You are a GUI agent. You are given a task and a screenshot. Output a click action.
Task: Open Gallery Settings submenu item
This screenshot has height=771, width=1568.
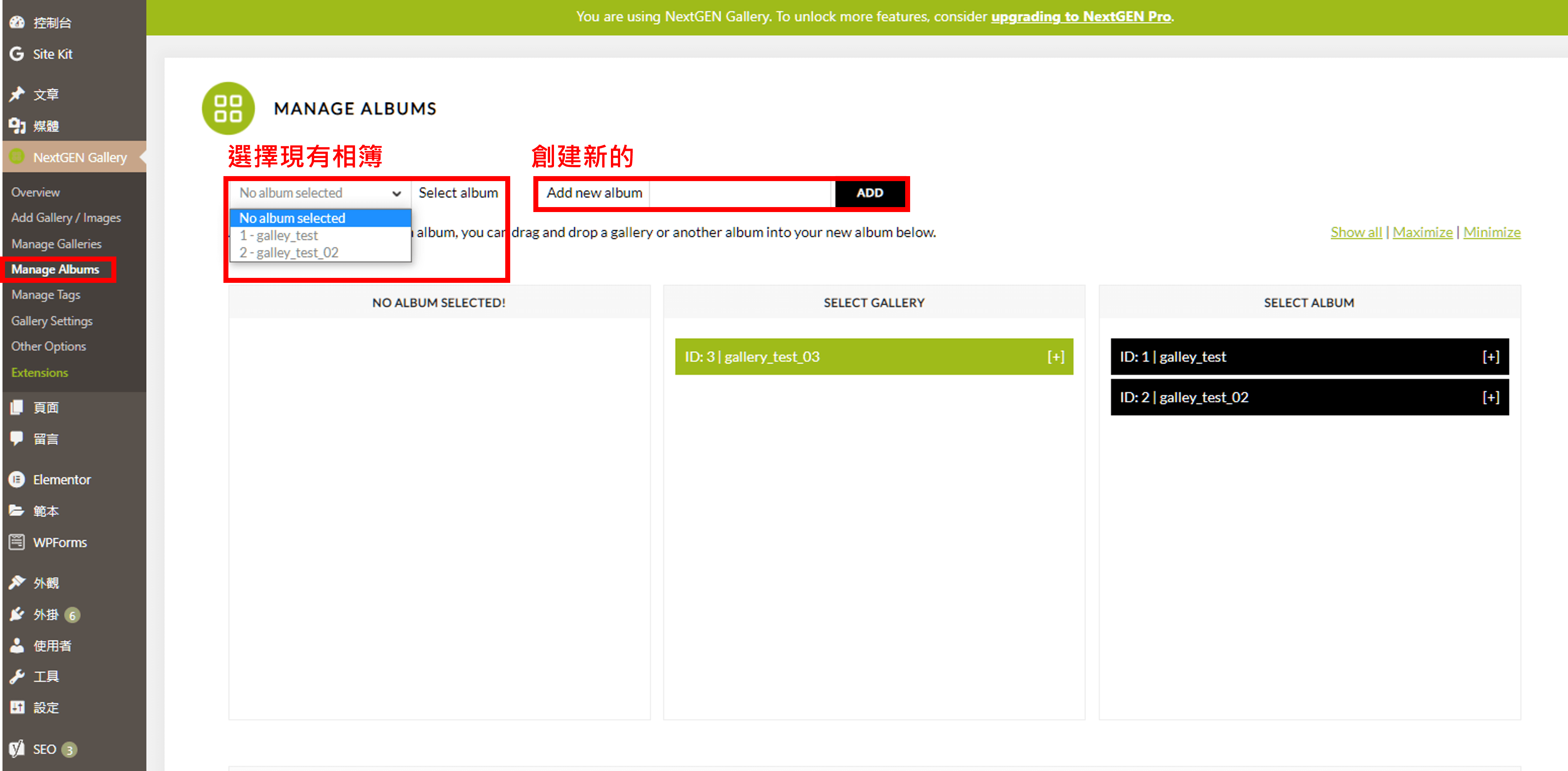coord(52,321)
